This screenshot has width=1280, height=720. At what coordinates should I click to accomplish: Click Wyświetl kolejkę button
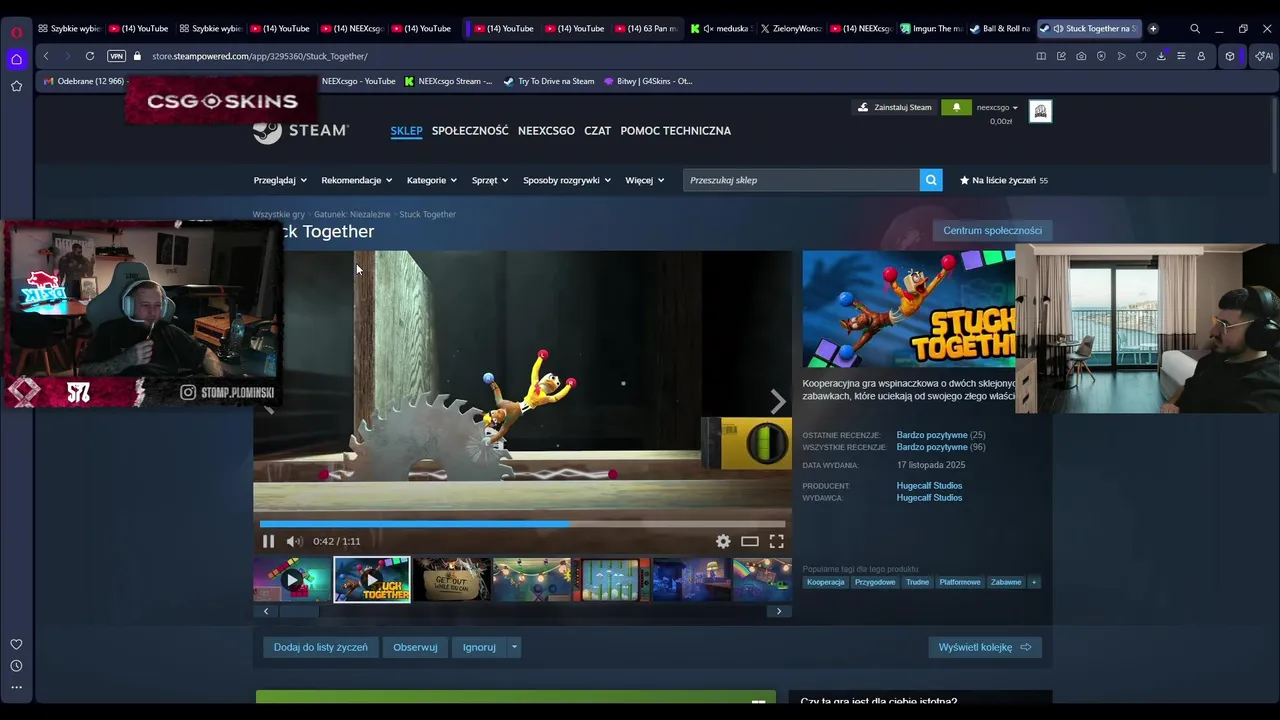coord(985,647)
